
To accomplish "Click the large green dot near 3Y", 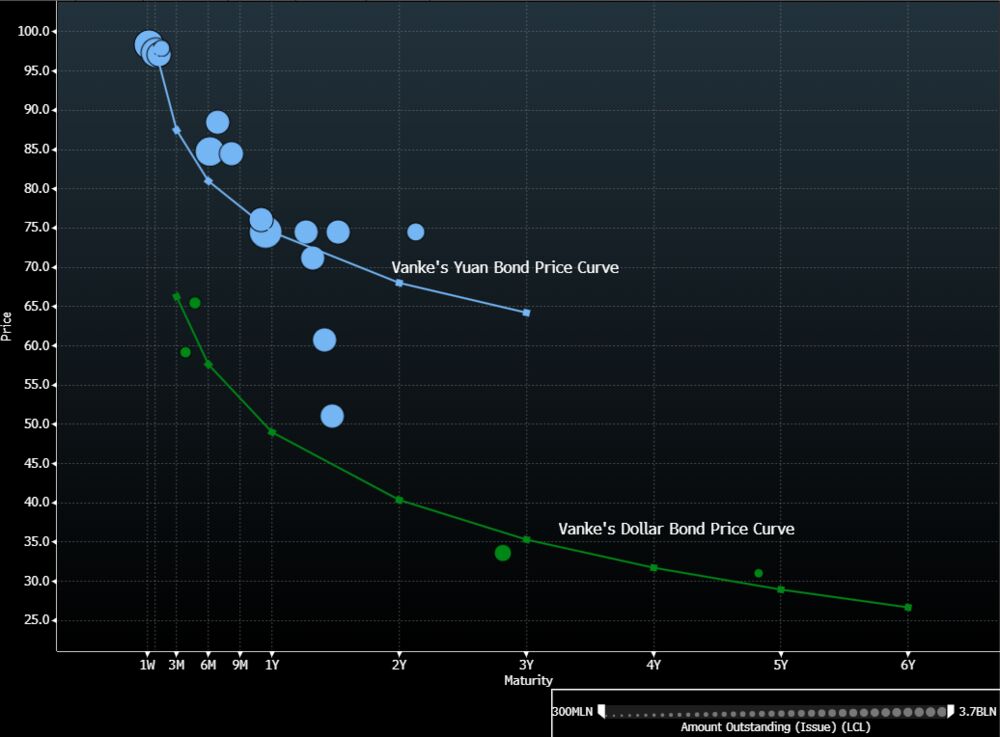I will point(503,553).
